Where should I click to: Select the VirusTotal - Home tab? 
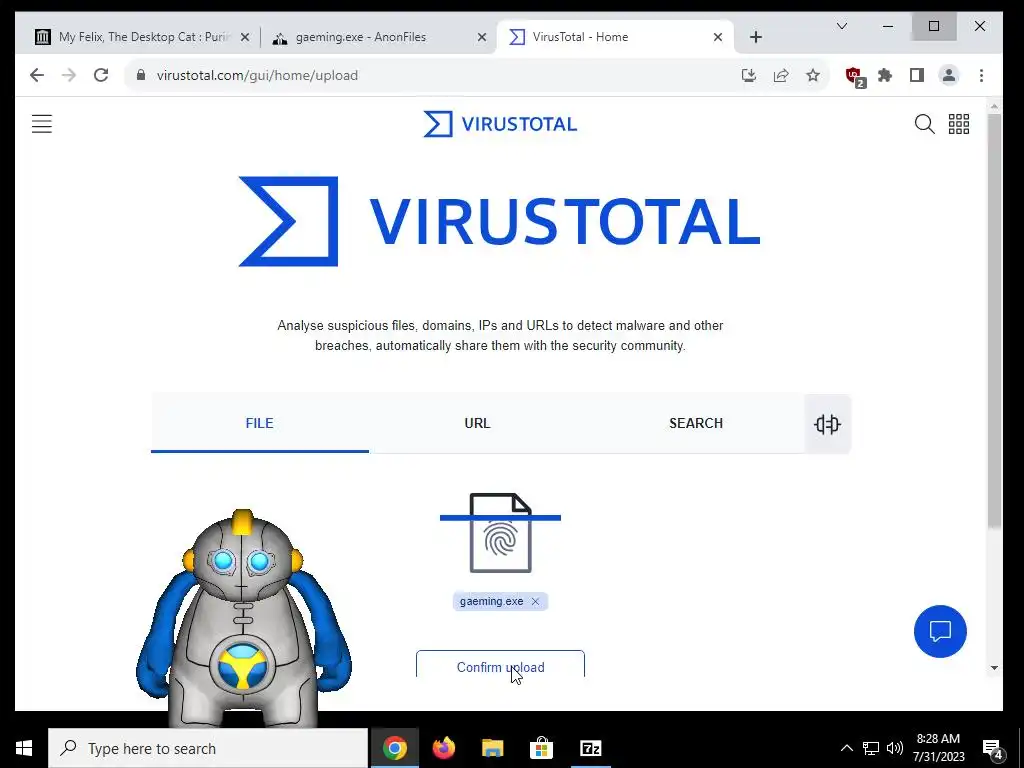(615, 37)
